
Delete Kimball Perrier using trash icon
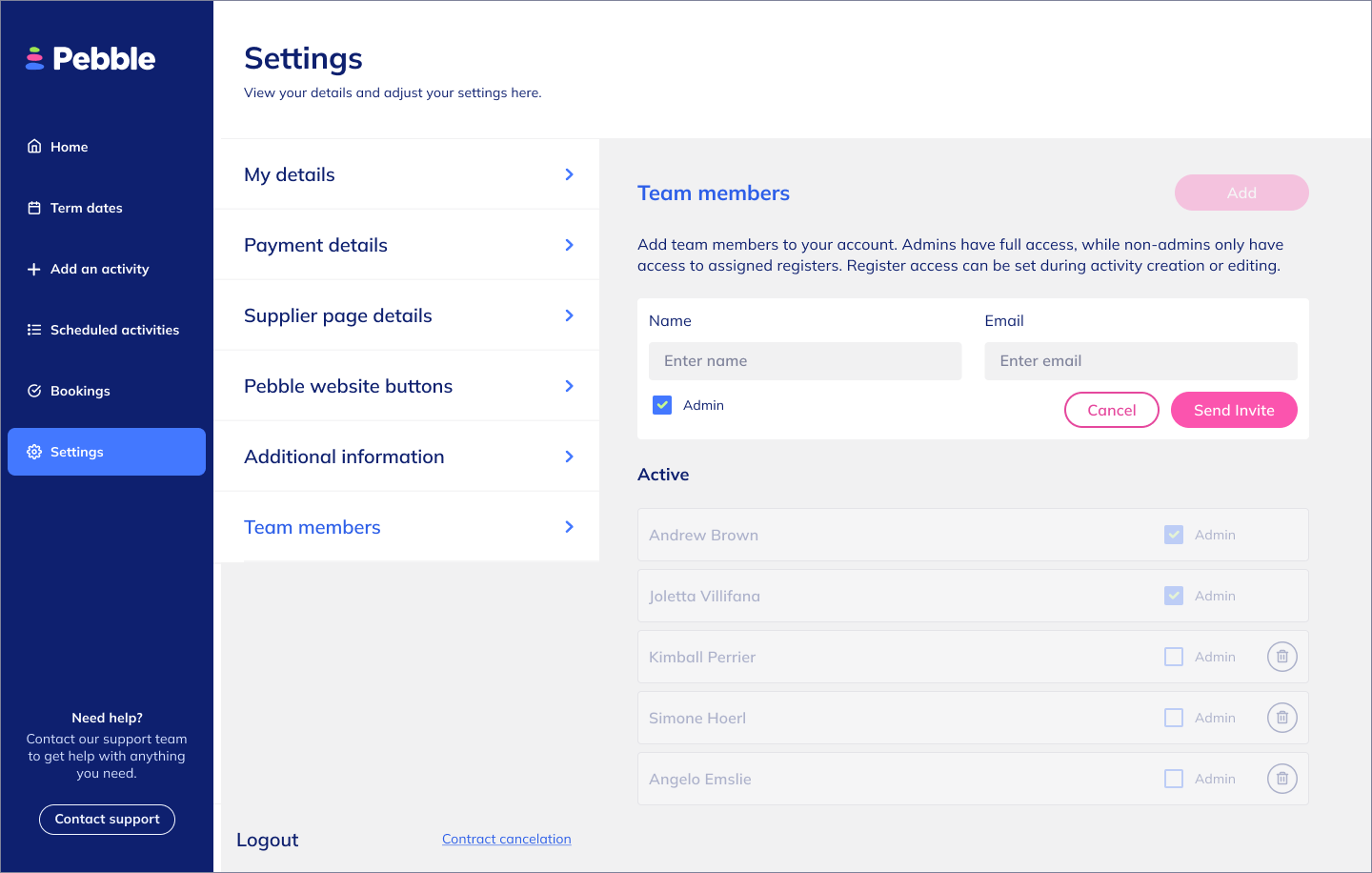[1281, 657]
